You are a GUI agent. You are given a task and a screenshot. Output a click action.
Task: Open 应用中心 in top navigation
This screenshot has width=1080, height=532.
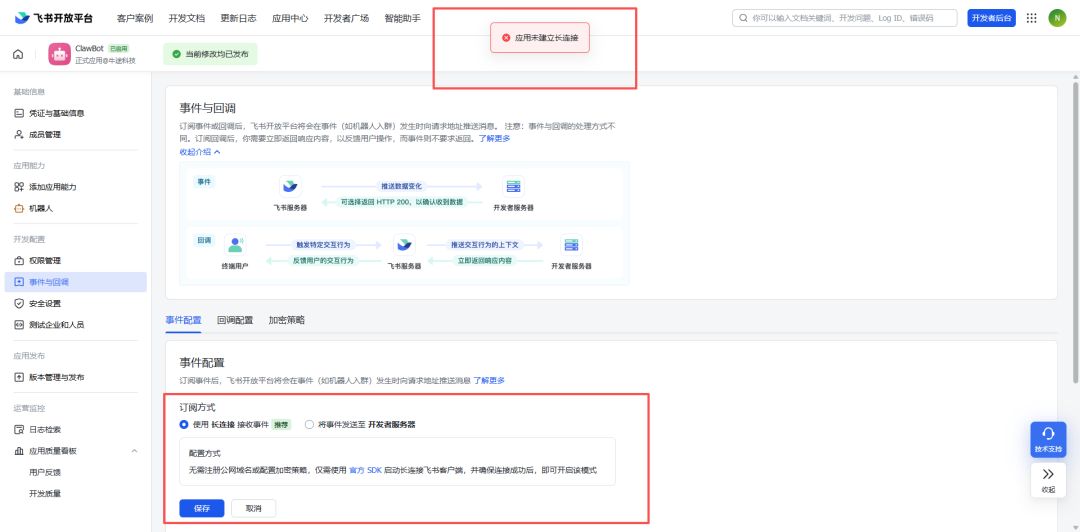[x=290, y=18]
